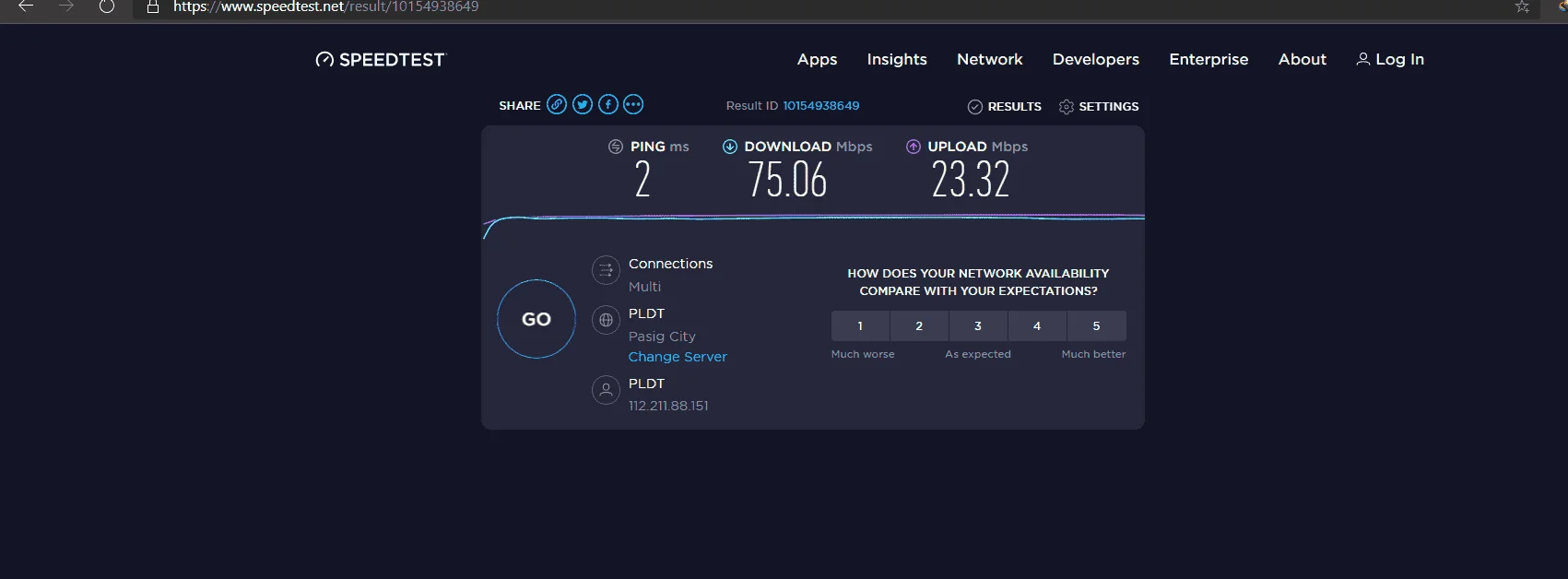Open the Developers menu item
Viewport: 1568px width, 579px height.
point(1096,59)
